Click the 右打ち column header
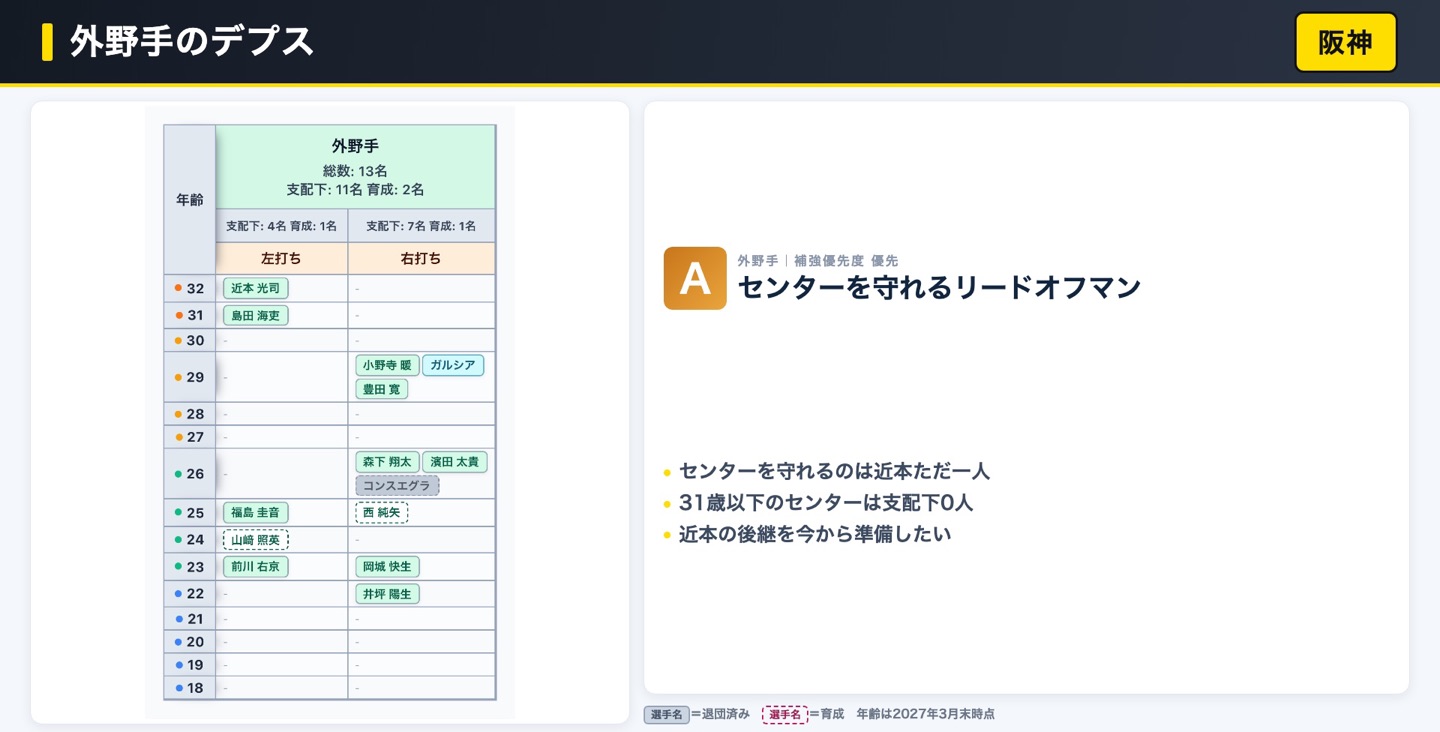The image size is (1440, 732). (x=421, y=258)
